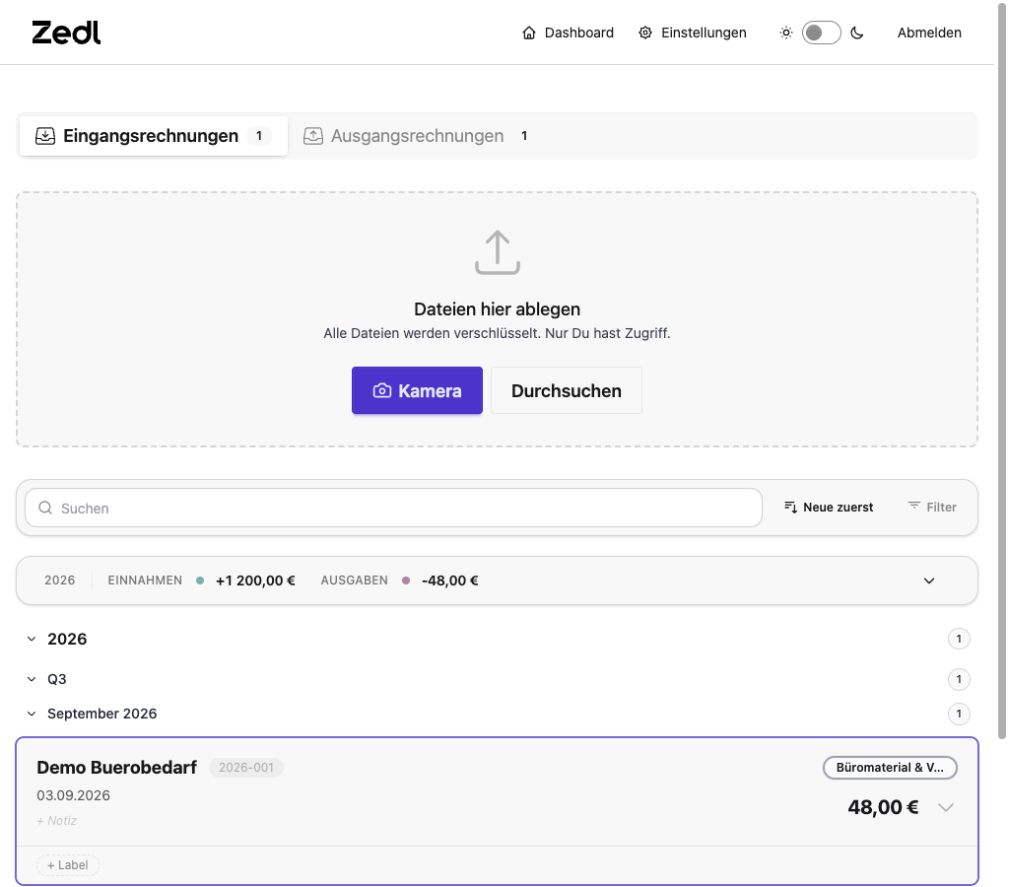Viewport: 1009px width, 887px height.
Task: Expand the 2026 summary bar chevron
Action: click(x=929, y=581)
